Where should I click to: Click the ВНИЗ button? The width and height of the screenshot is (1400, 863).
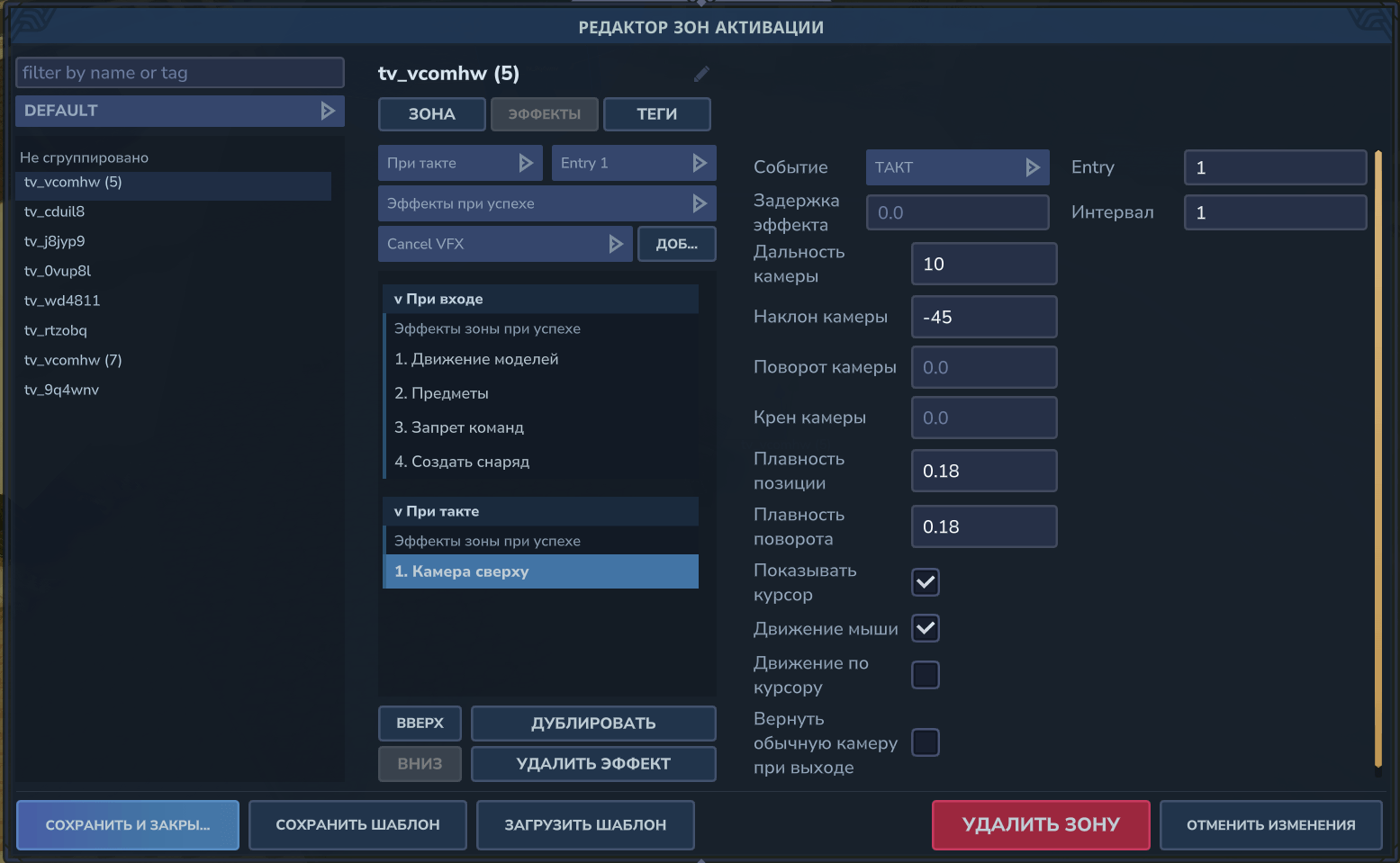pyautogui.click(x=420, y=764)
